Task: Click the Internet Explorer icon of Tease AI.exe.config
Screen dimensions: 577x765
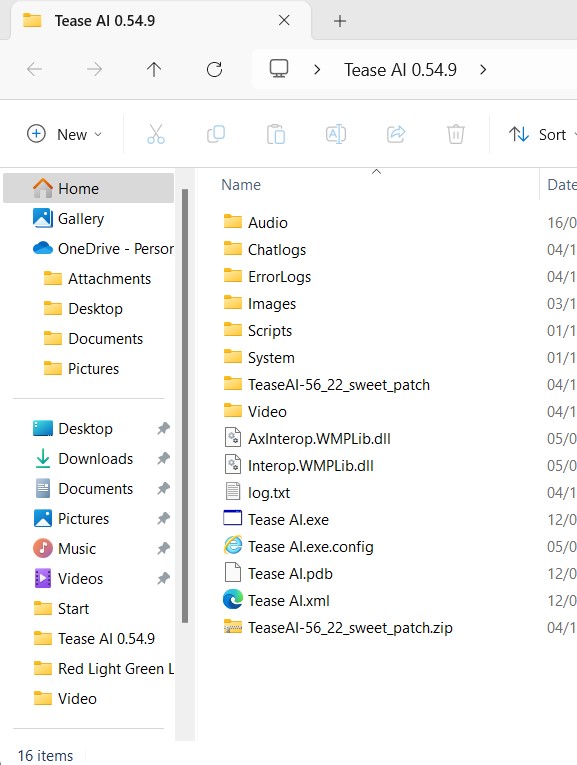Action: tap(233, 545)
